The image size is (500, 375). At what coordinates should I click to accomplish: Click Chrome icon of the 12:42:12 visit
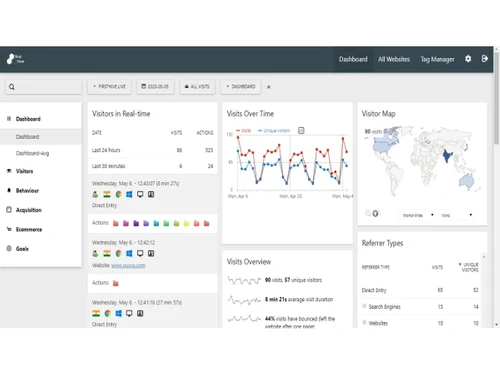(118, 254)
